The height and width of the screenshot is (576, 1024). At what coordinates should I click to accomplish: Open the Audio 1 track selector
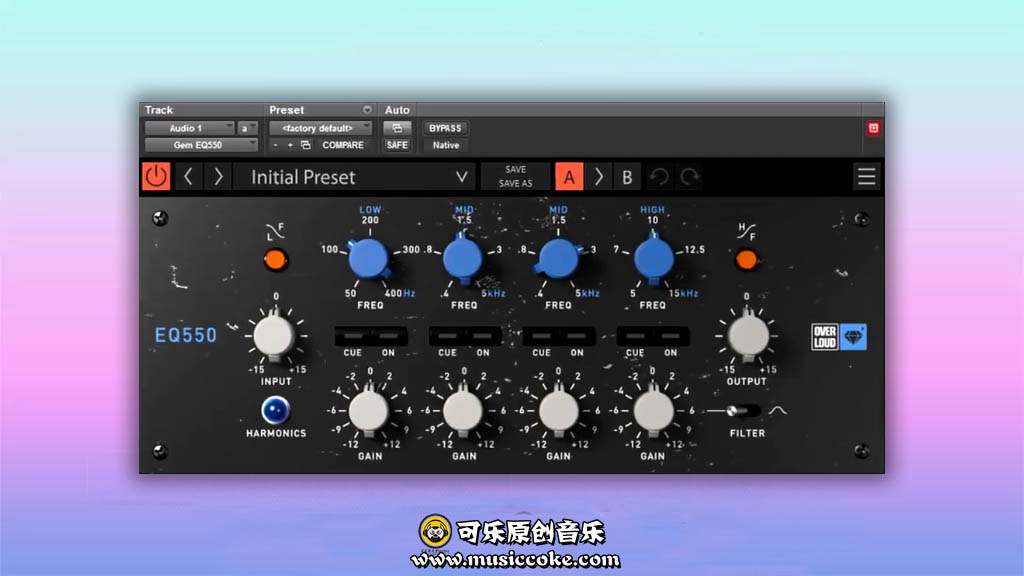coord(189,128)
